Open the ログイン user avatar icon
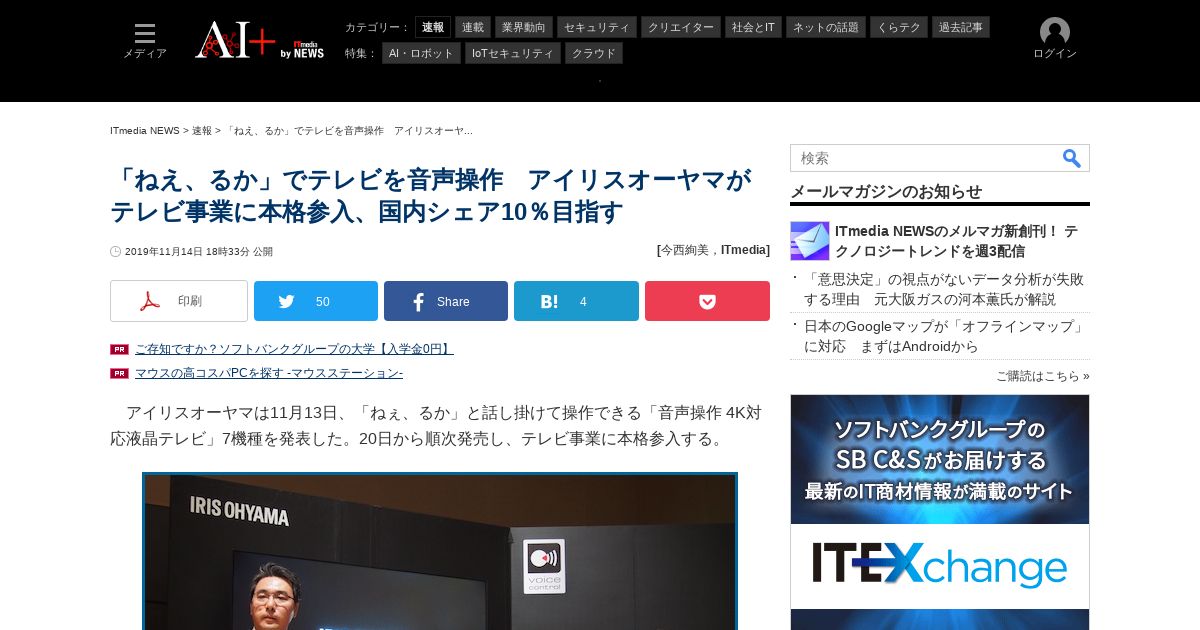The height and width of the screenshot is (630, 1200). coord(1055,32)
